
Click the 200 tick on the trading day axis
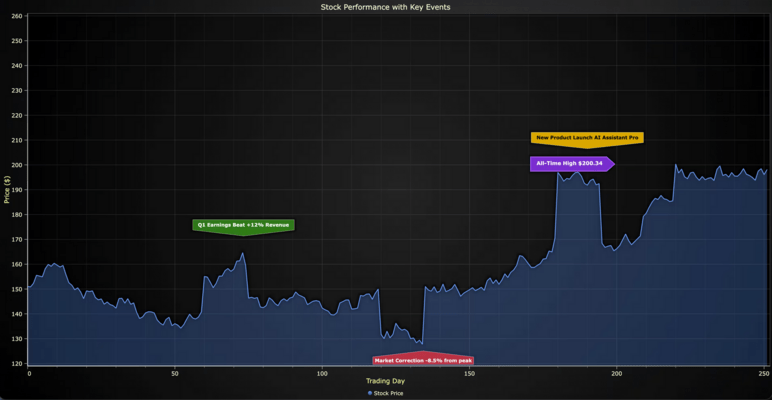616,373
